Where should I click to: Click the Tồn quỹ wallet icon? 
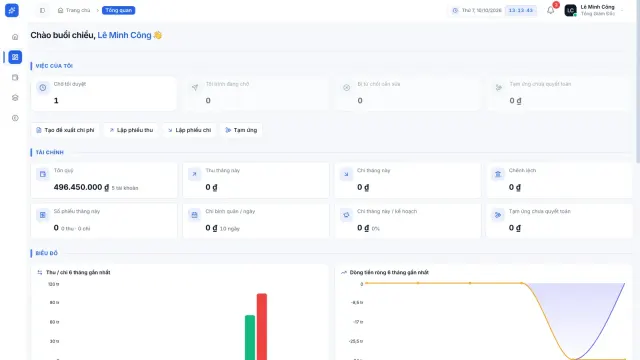pyautogui.click(x=43, y=174)
